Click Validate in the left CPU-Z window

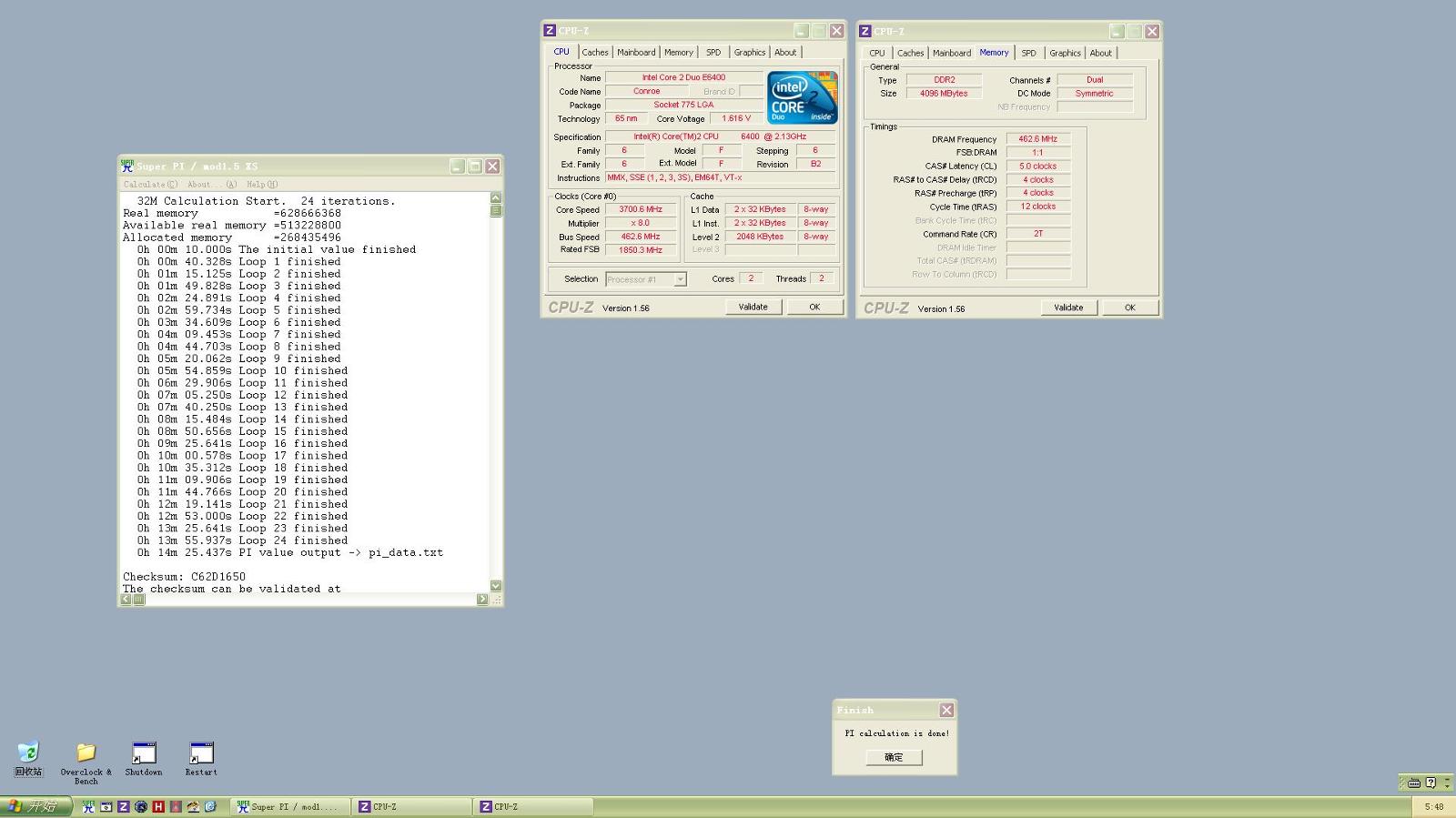pos(753,307)
